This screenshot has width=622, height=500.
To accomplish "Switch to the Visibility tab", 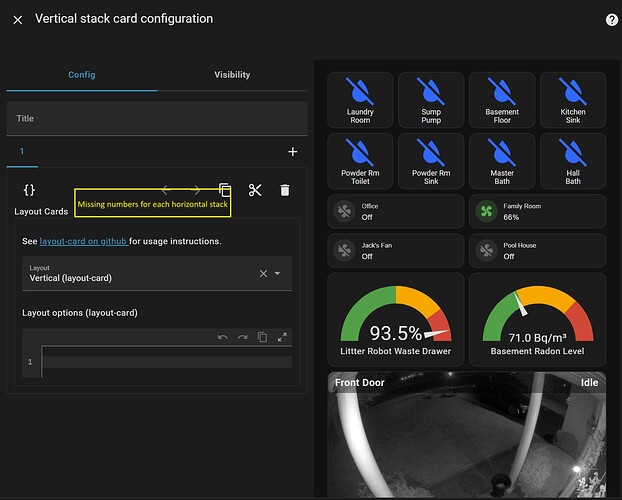I will click(232, 75).
